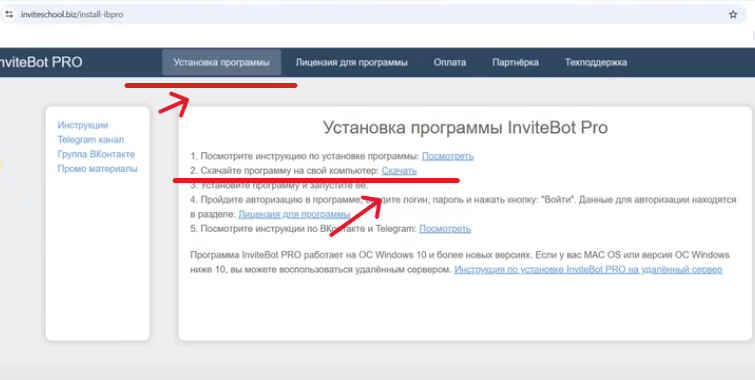Switch to the Партнёрка menu item
The image size is (755, 380).
(x=515, y=62)
